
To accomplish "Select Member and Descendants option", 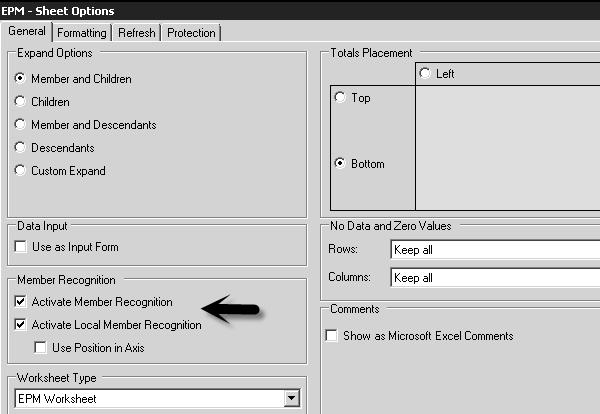I will pos(21,125).
